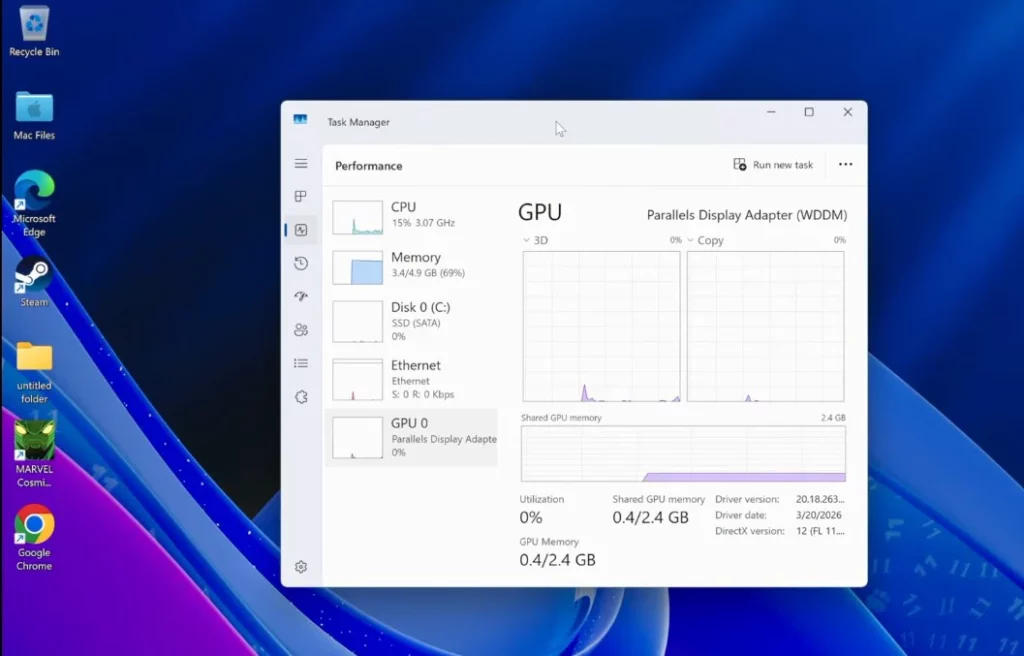
Task: Select CPU in the performance list
Action: click(x=411, y=215)
